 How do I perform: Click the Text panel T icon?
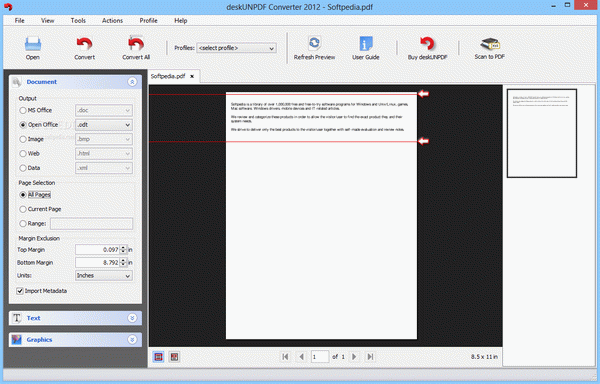click(x=16, y=318)
